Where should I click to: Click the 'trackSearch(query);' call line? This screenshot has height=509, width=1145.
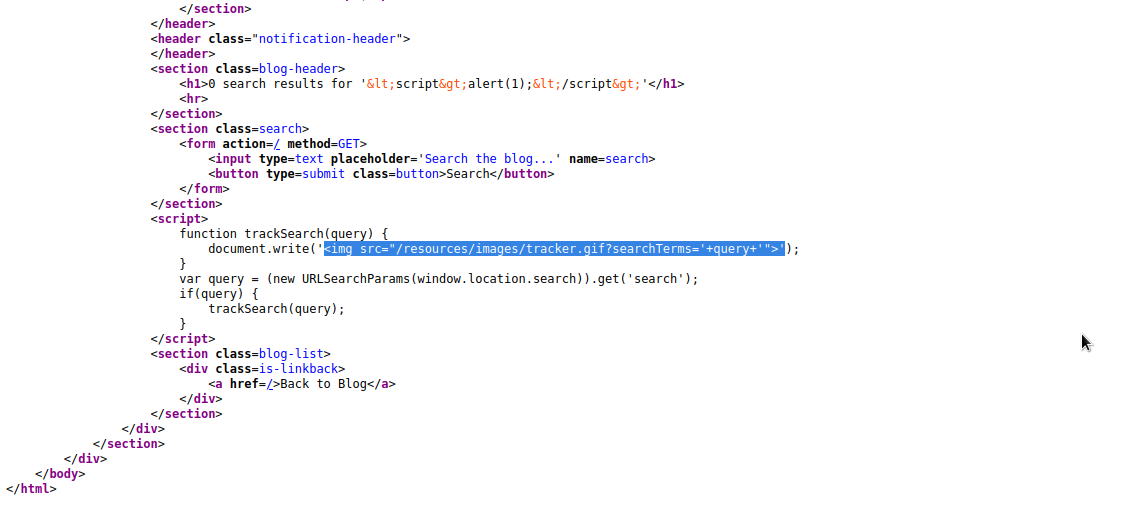pyautogui.click(x=276, y=309)
